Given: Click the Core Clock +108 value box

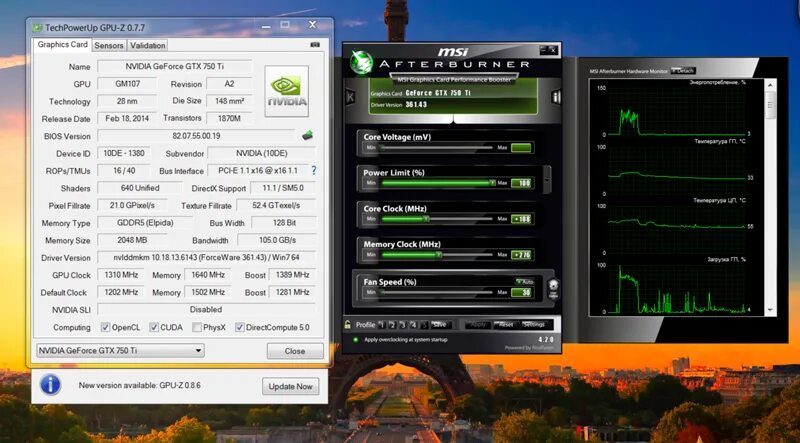Looking at the screenshot, I should (x=521, y=219).
